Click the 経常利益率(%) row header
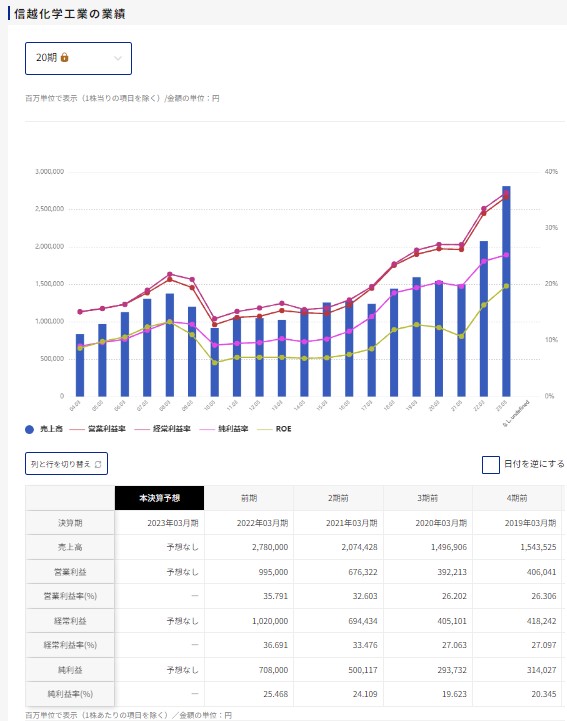Viewport: 567px width, 721px height. [70, 645]
